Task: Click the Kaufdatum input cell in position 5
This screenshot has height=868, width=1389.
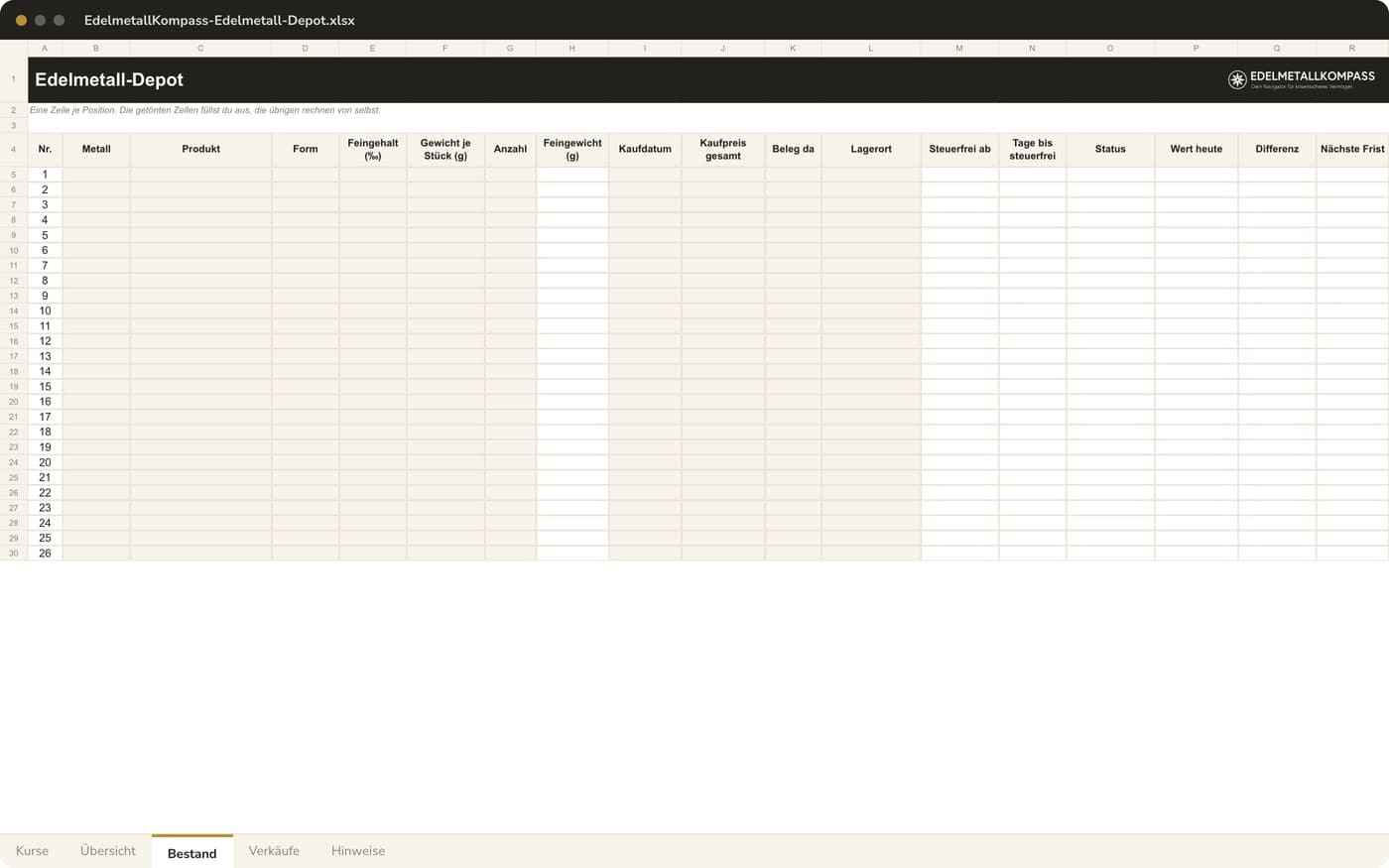Action: pyautogui.click(x=645, y=235)
